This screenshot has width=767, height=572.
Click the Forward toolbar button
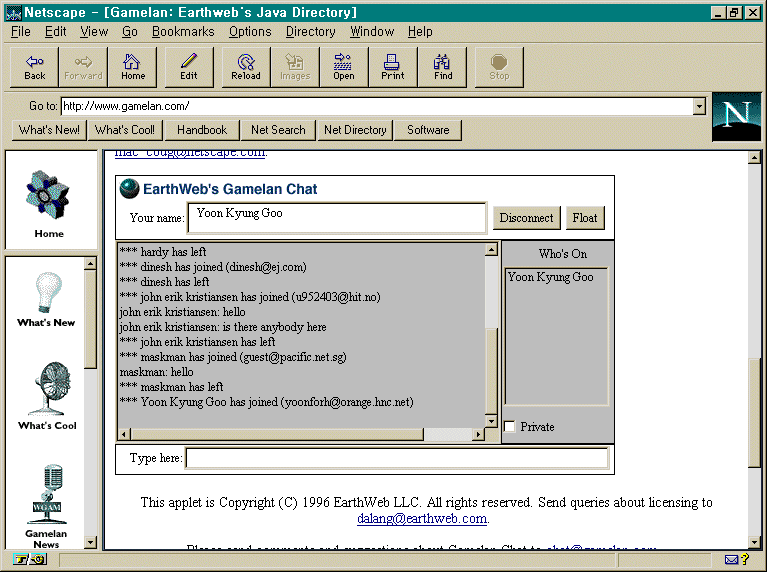83,68
